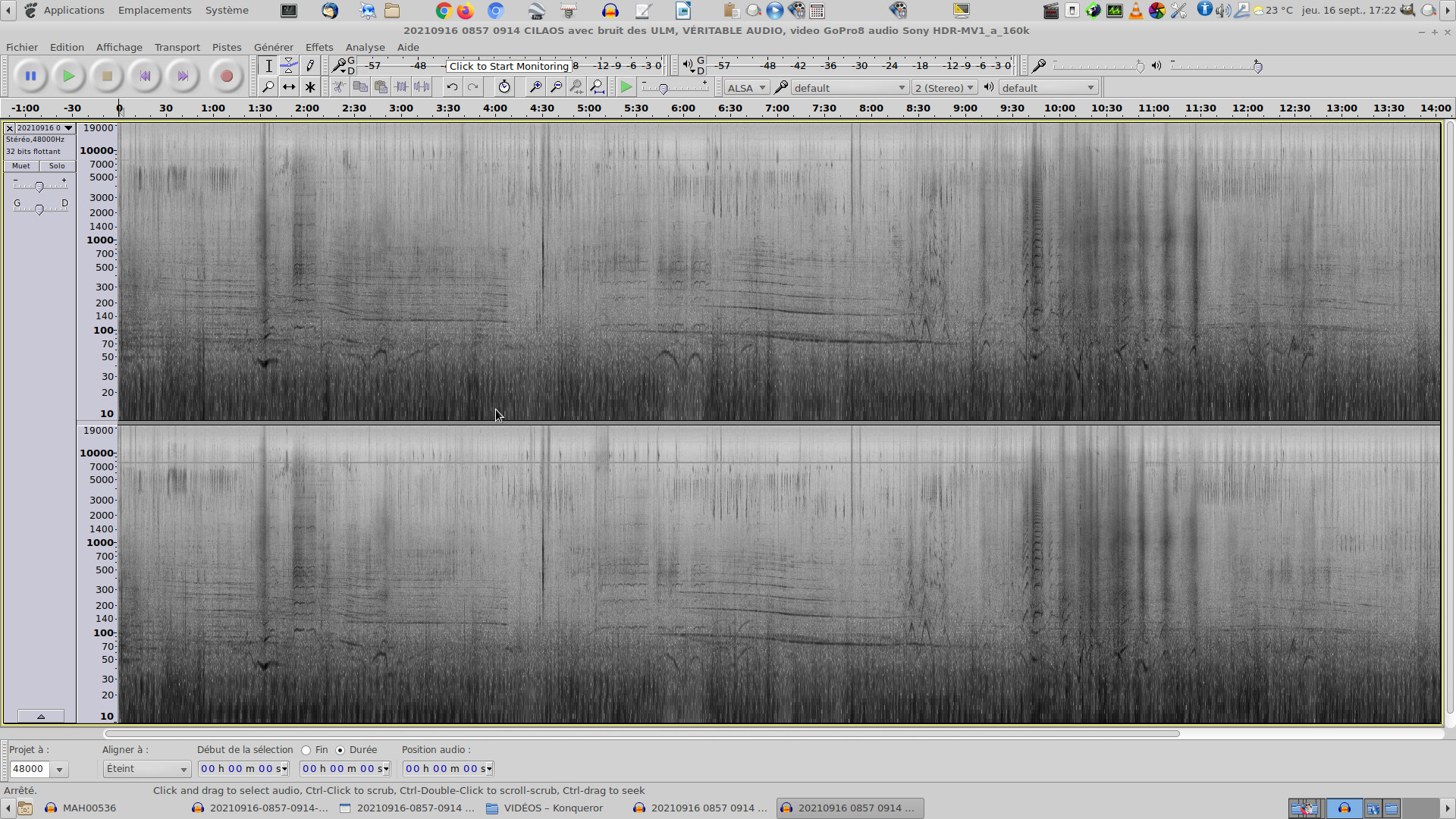Open the Analyse menu
This screenshot has height=819, width=1456.
tap(365, 47)
